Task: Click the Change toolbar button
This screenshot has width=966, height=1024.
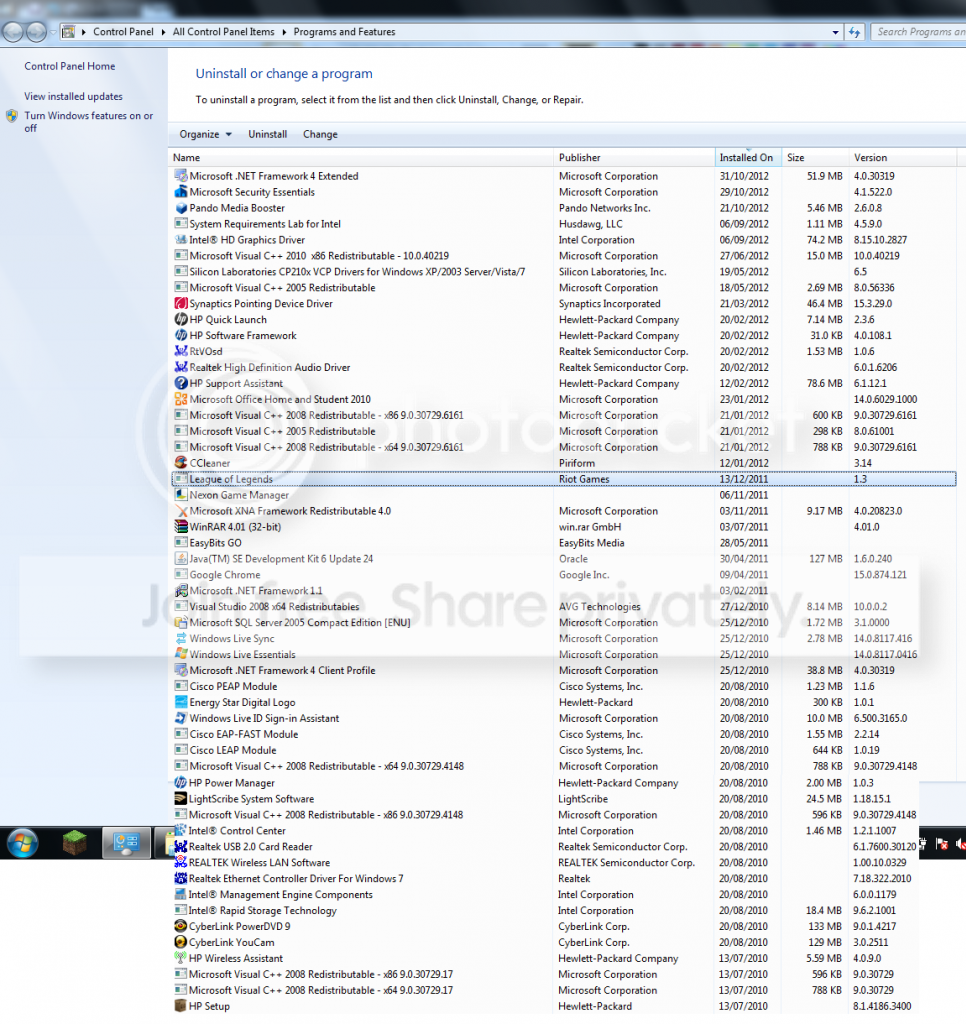Action: (x=320, y=134)
